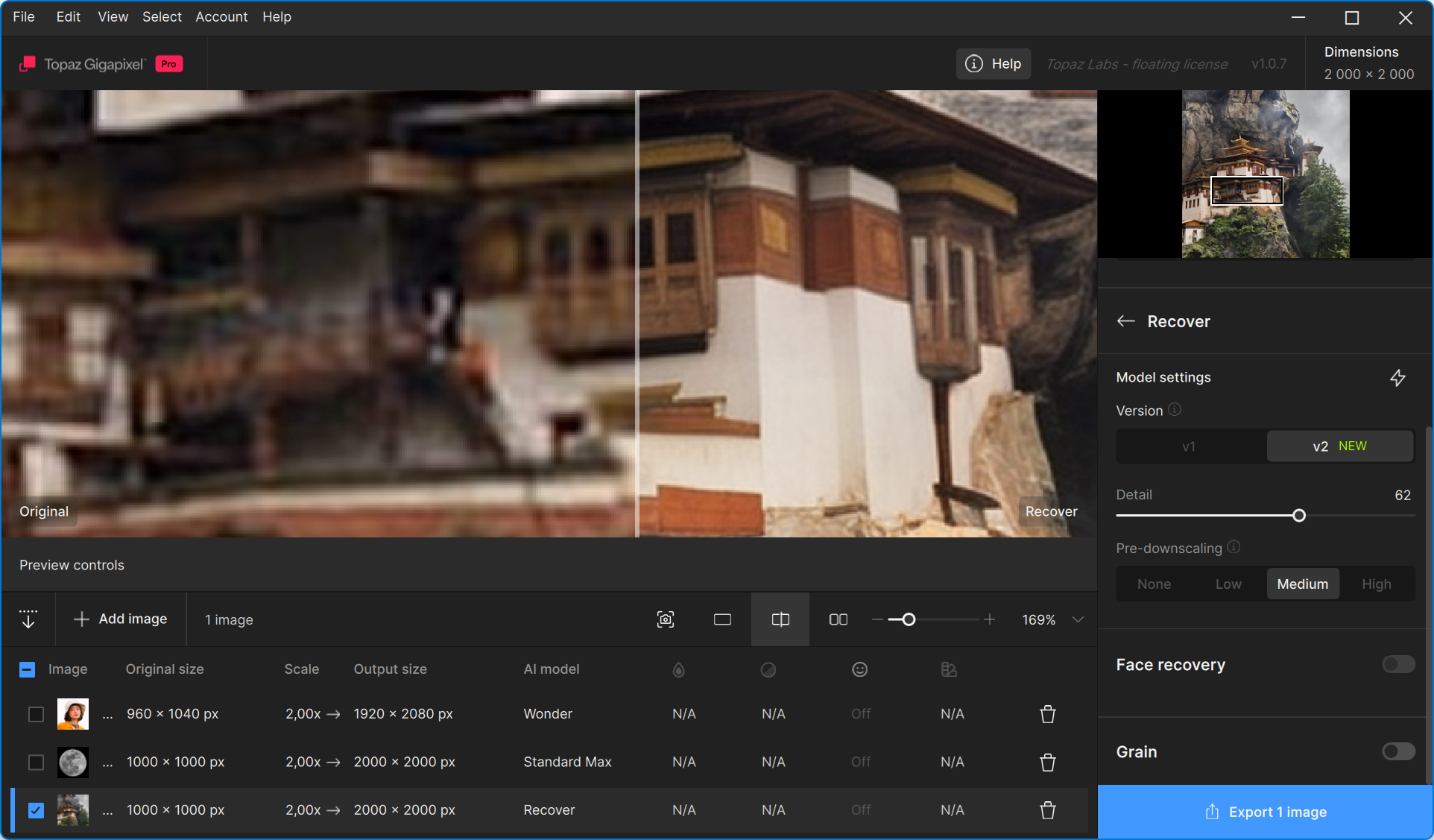Open options for the Standard Max row

(x=108, y=762)
